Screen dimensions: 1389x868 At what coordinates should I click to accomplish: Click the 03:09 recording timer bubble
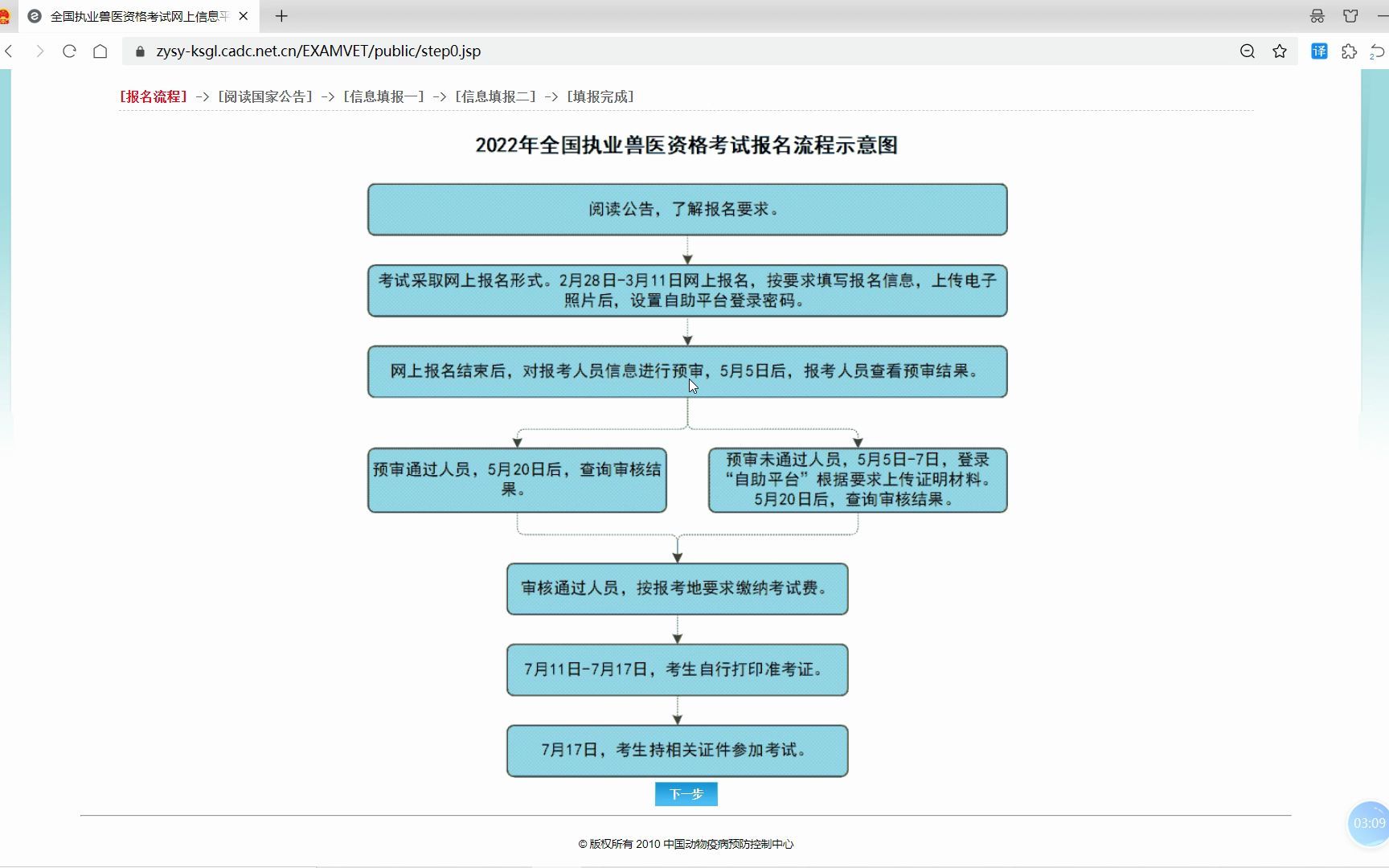click(1368, 823)
